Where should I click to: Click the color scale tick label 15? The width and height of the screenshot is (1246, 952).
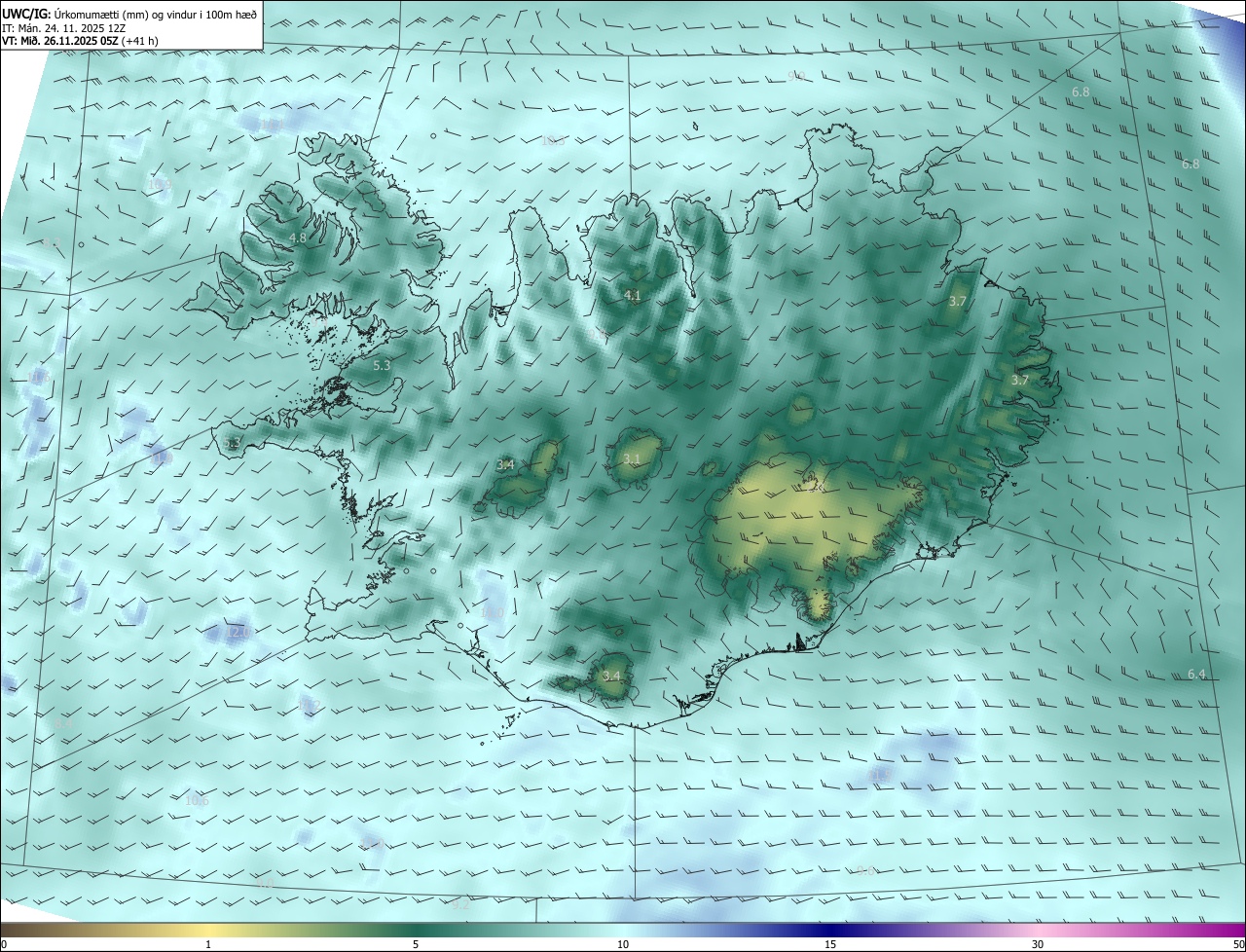tap(830, 944)
